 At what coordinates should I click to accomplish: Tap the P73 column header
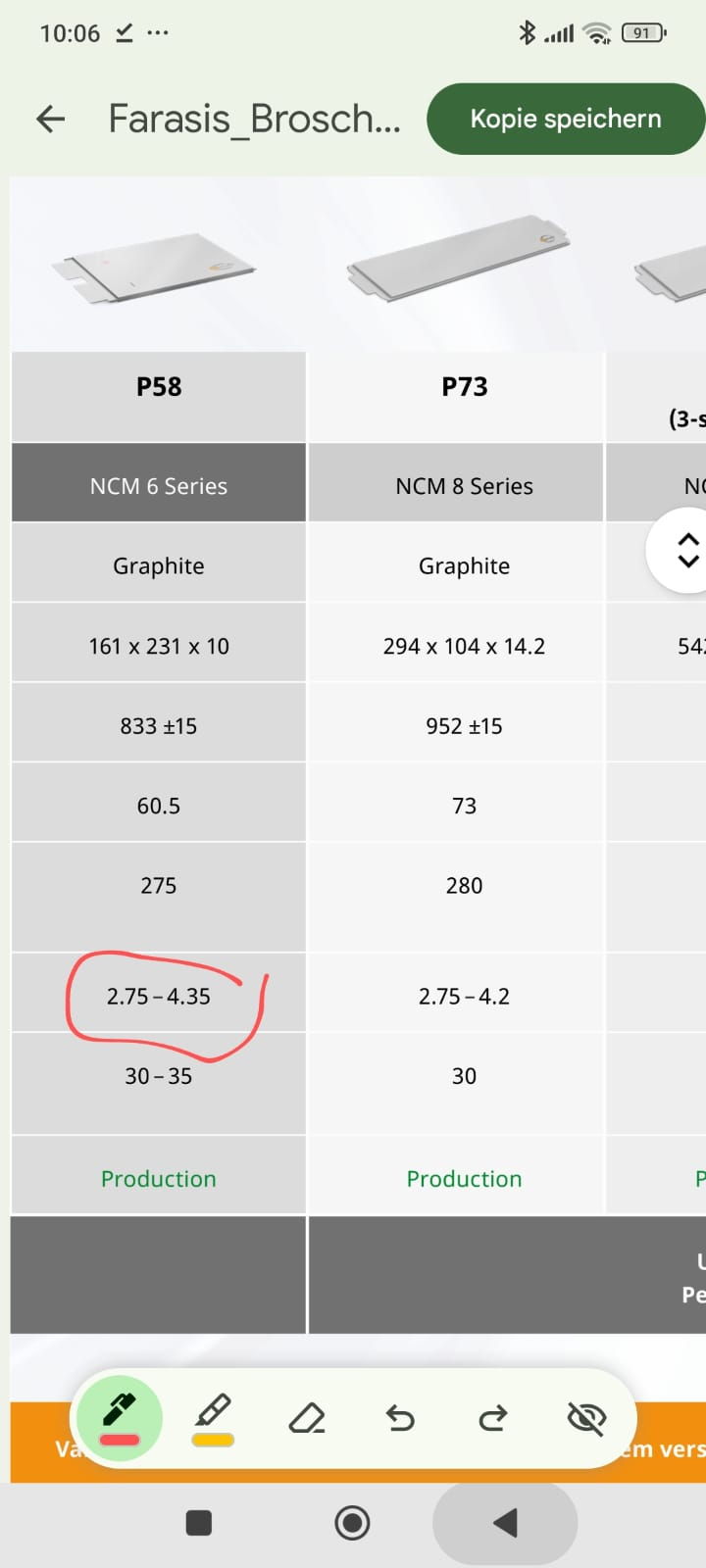[x=464, y=387]
